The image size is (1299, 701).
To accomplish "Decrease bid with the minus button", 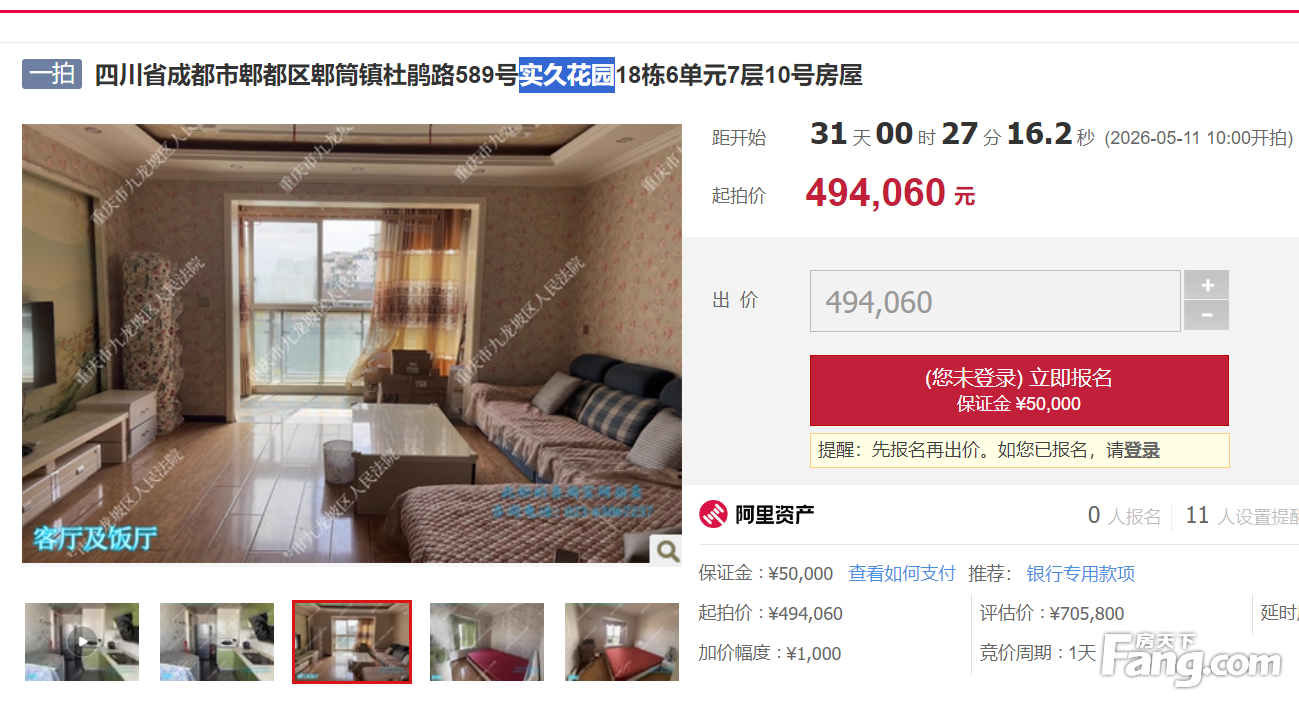I will 1206,316.
